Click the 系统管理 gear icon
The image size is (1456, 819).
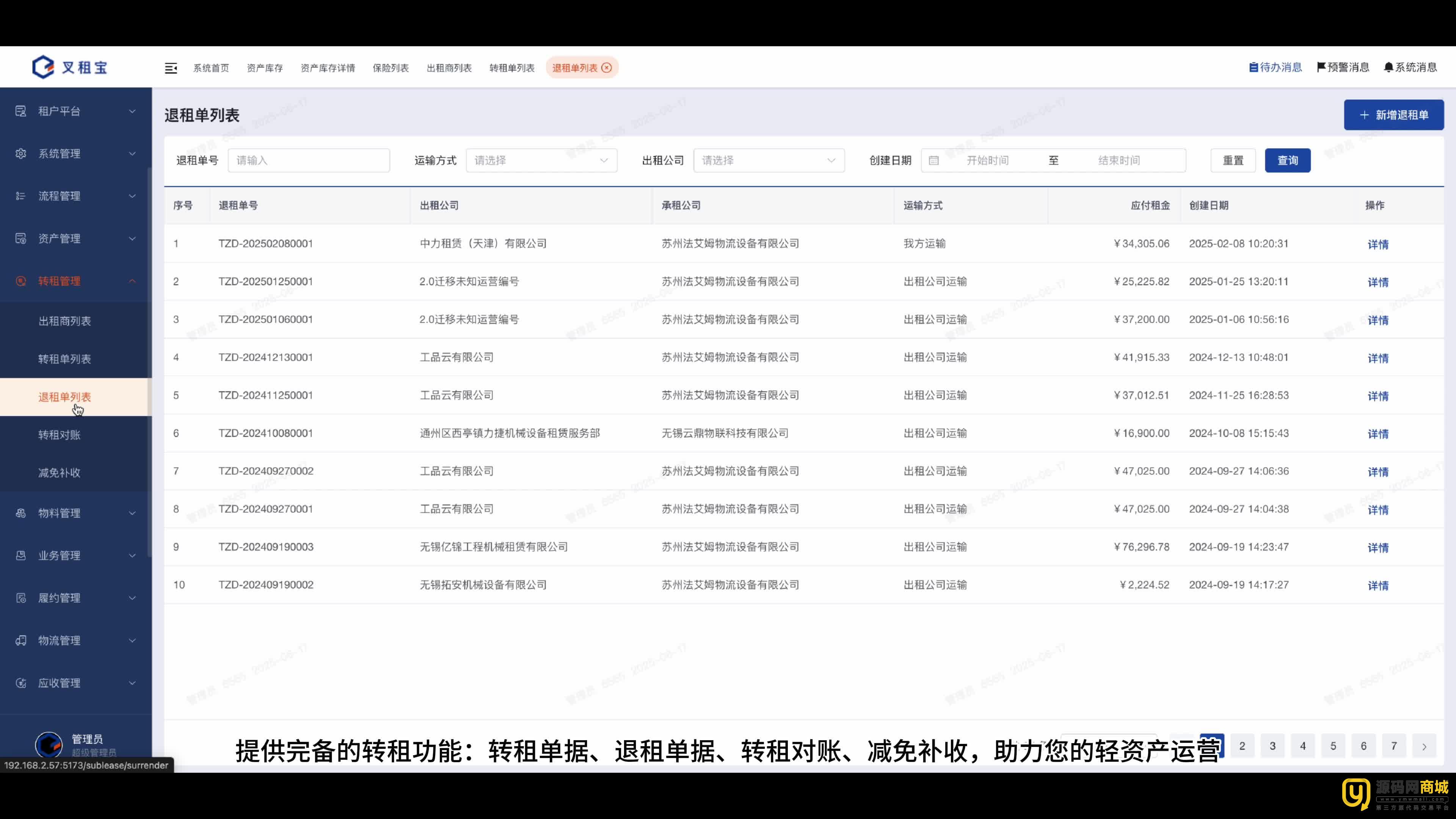21,154
